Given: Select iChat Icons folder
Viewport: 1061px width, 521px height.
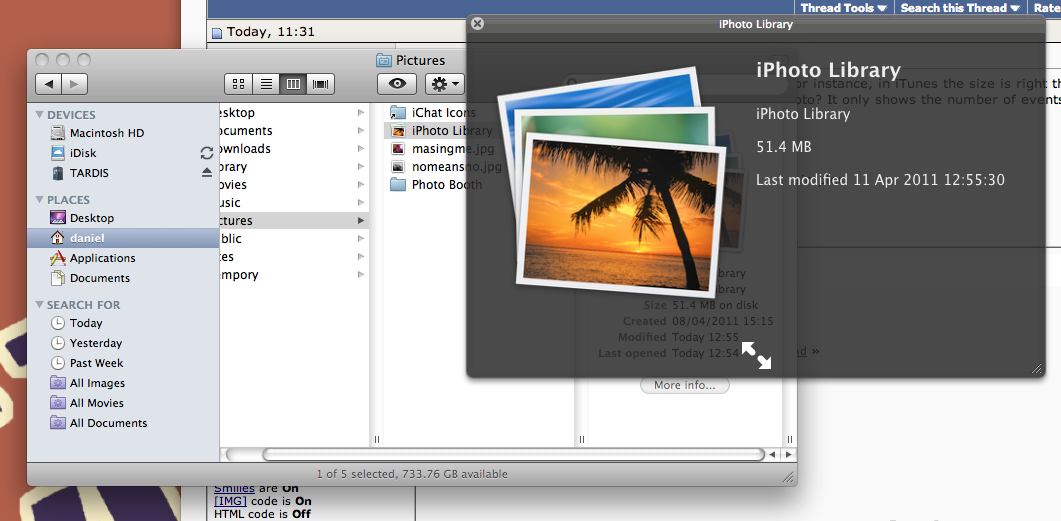Looking at the screenshot, I should (x=443, y=113).
